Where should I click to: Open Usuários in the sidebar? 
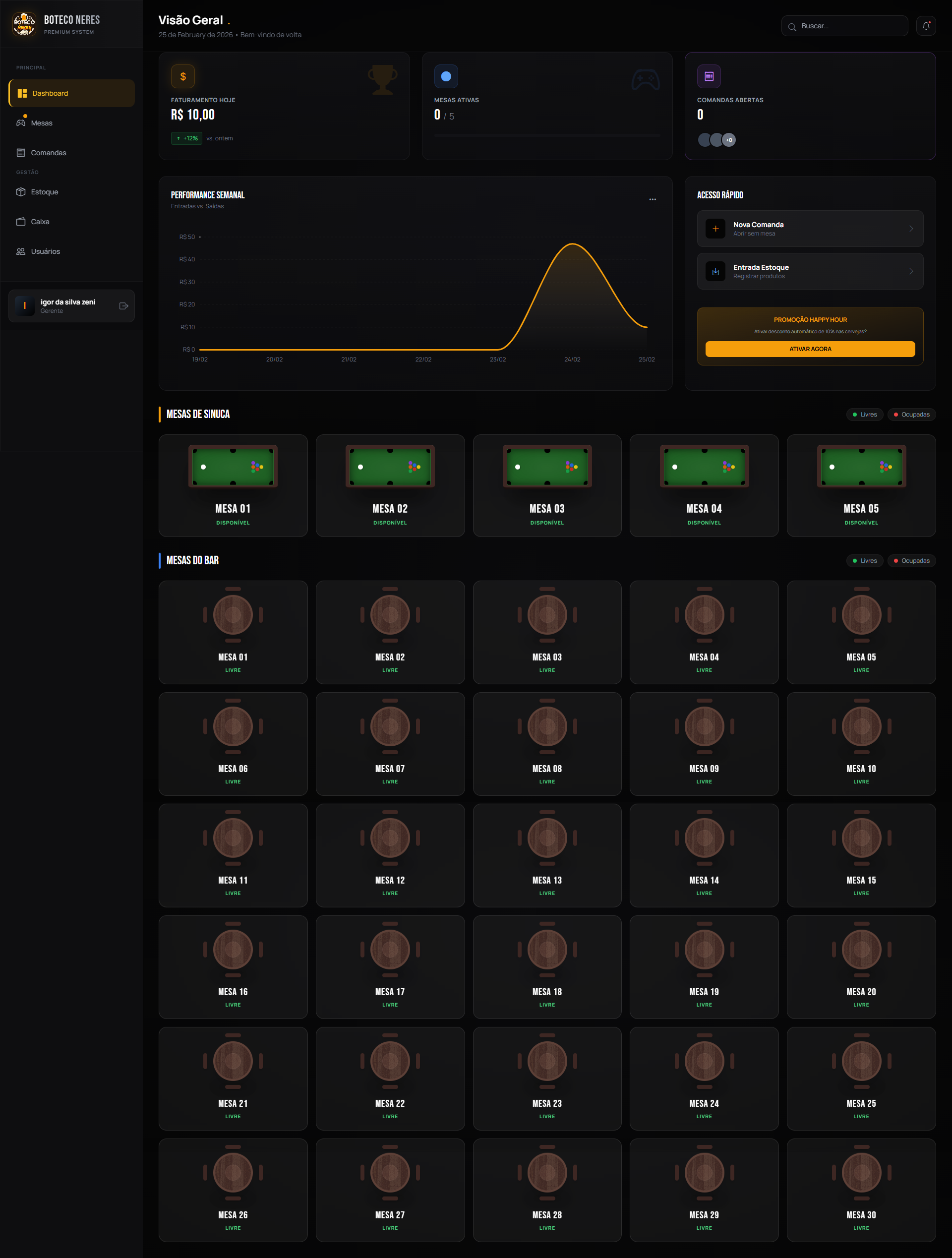tap(45, 251)
